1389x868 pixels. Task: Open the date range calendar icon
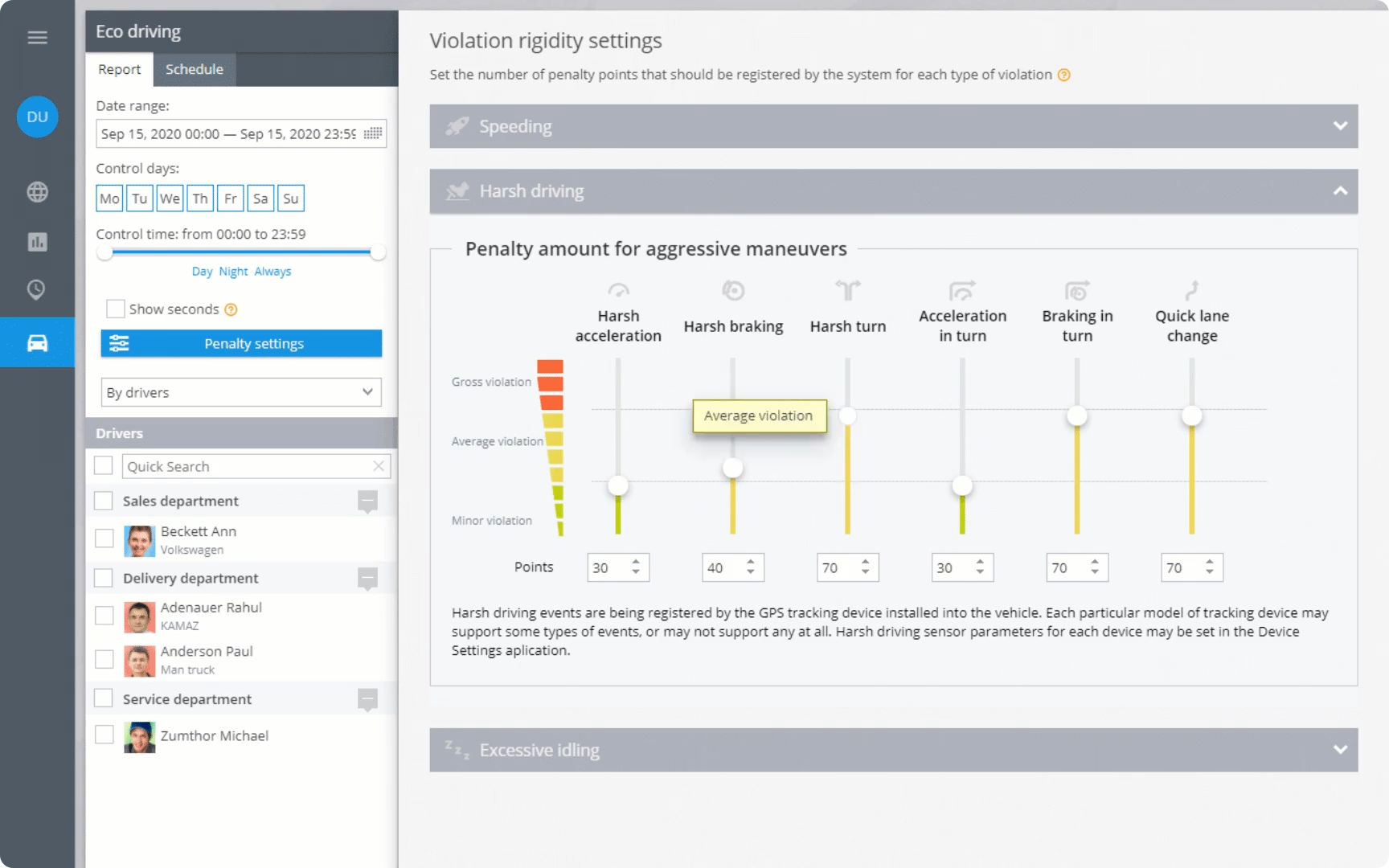tap(372, 133)
